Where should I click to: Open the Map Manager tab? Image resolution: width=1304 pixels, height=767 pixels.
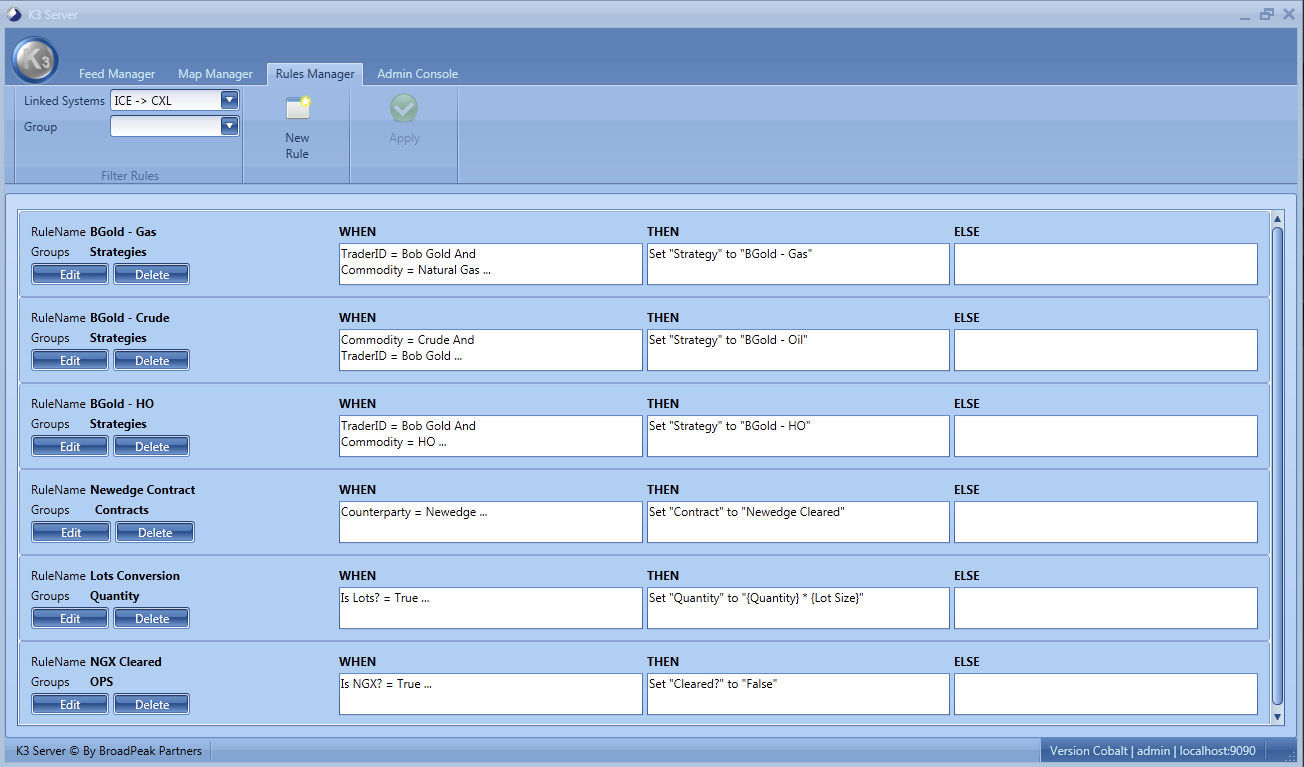(215, 74)
